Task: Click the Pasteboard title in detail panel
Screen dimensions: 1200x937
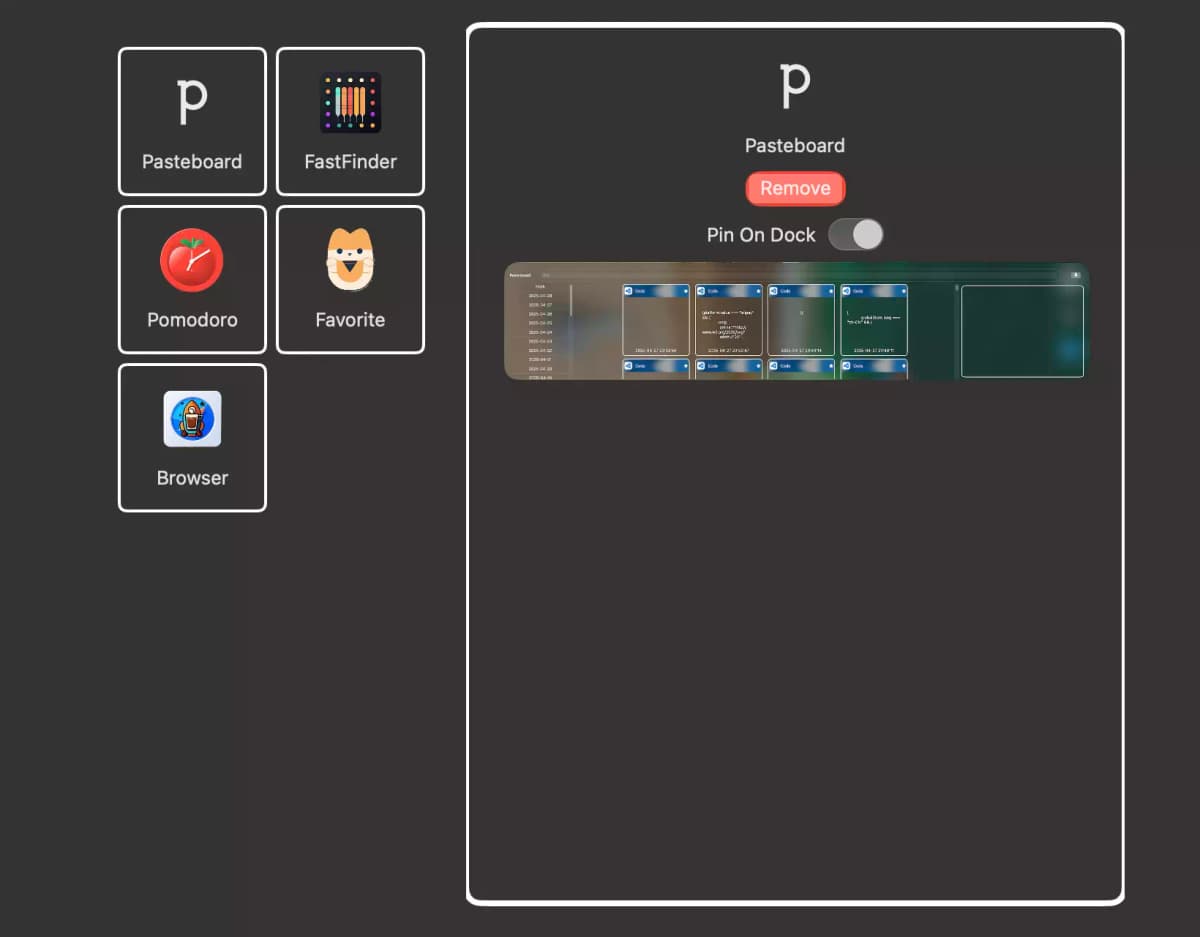Action: (795, 145)
